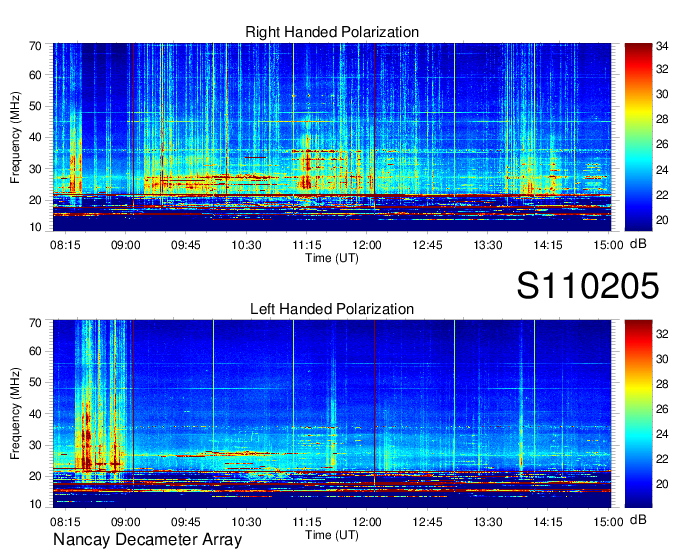Click the 09:00 tick under Right Handed plot

pyautogui.click(x=125, y=245)
